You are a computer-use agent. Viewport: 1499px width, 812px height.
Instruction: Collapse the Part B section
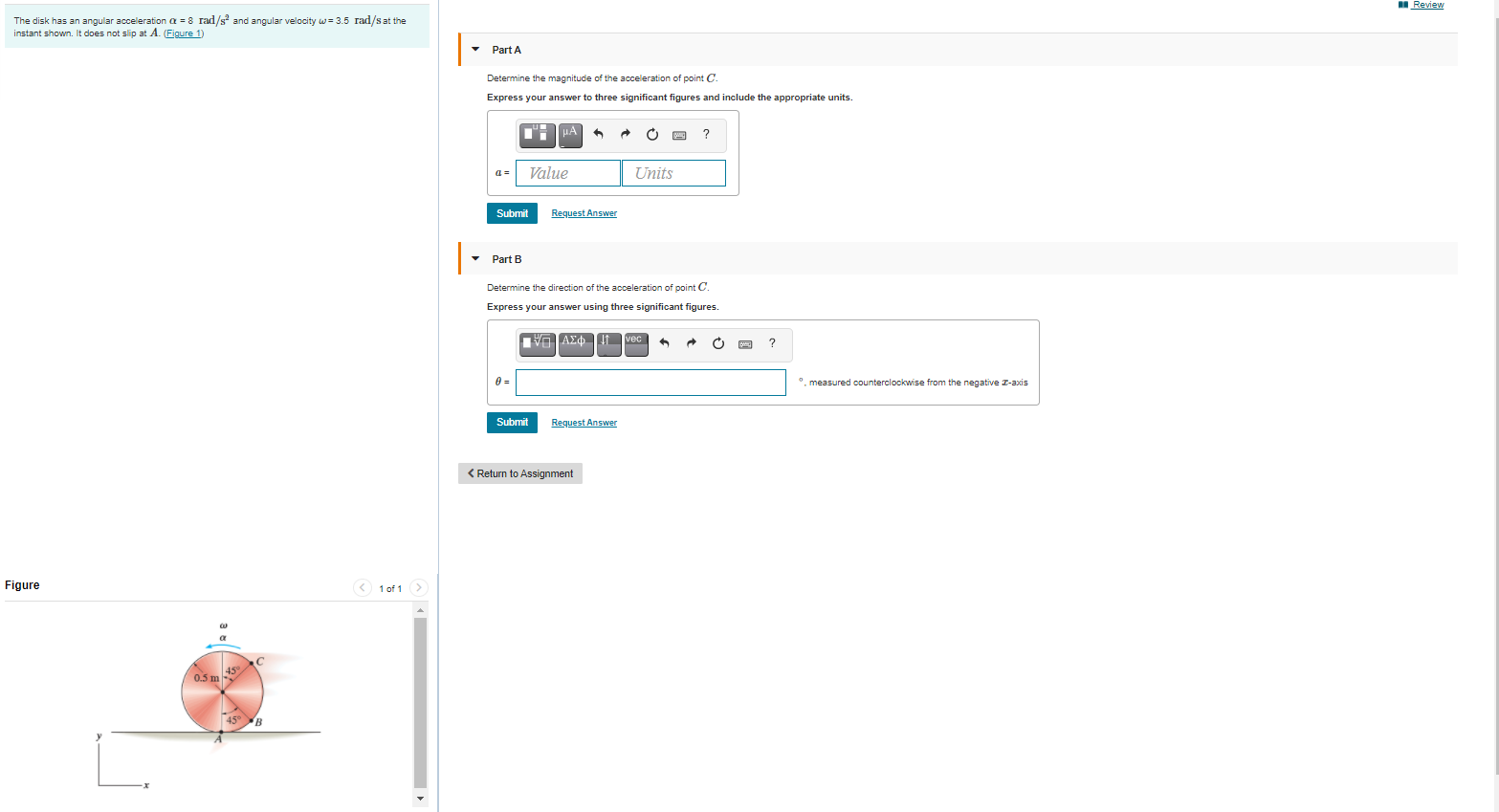pyautogui.click(x=475, y=259)
